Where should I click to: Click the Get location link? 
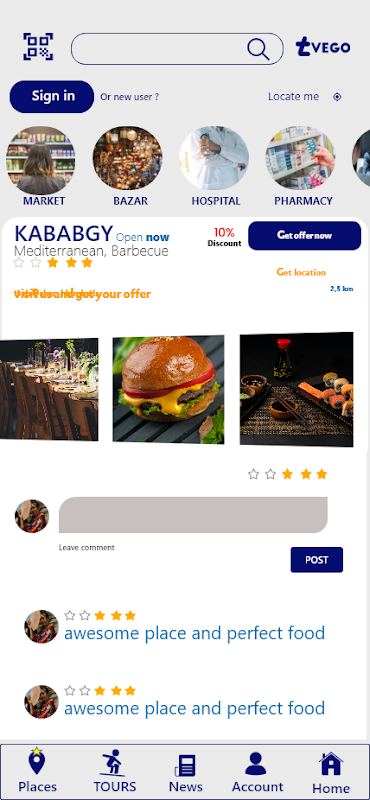click(x=301, y=272)
